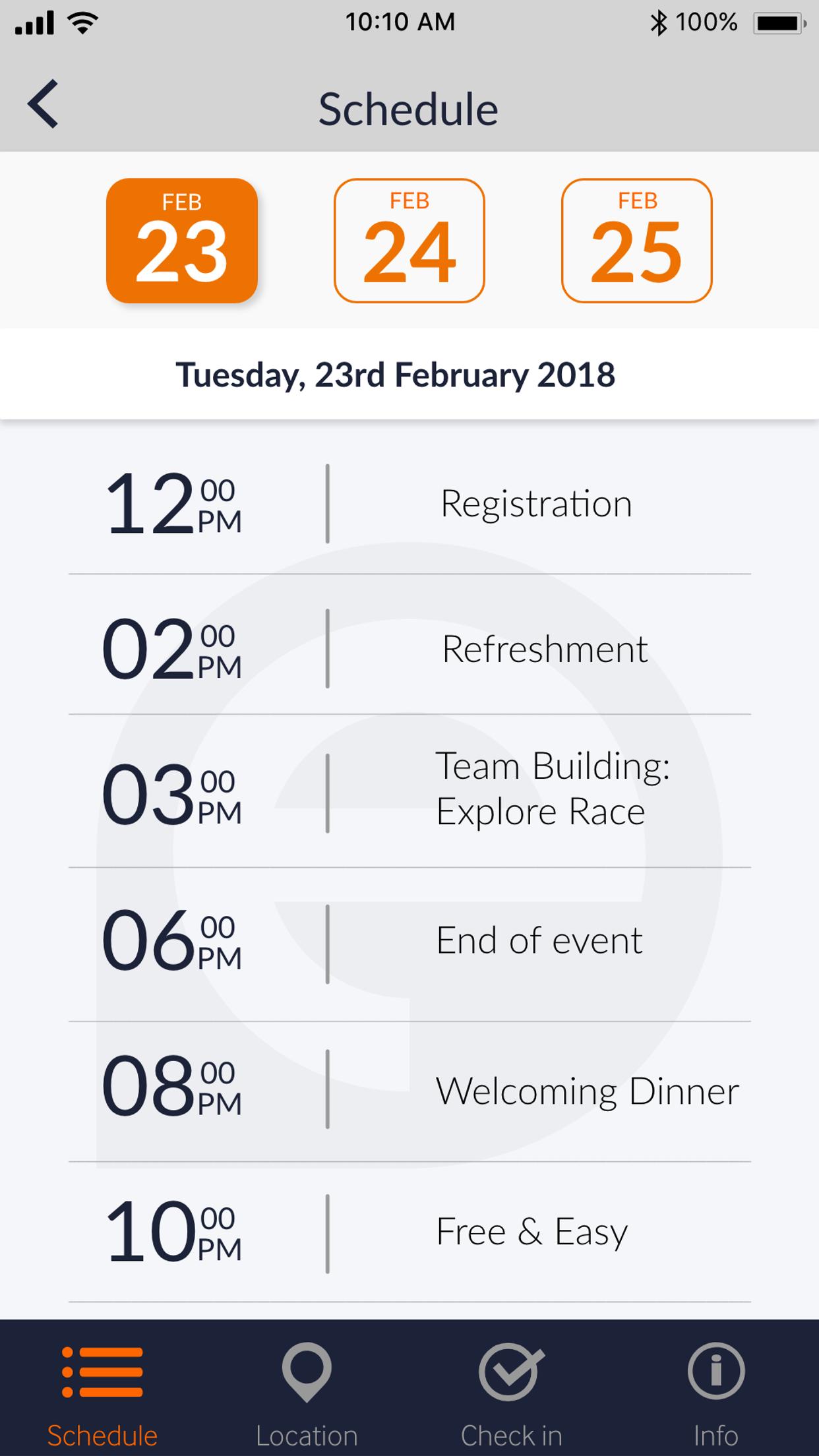Image resolution: width=819 pixels, height=1456 pixels.
Task: Switch to the Feb 25 date
Action: pos(637,241)
